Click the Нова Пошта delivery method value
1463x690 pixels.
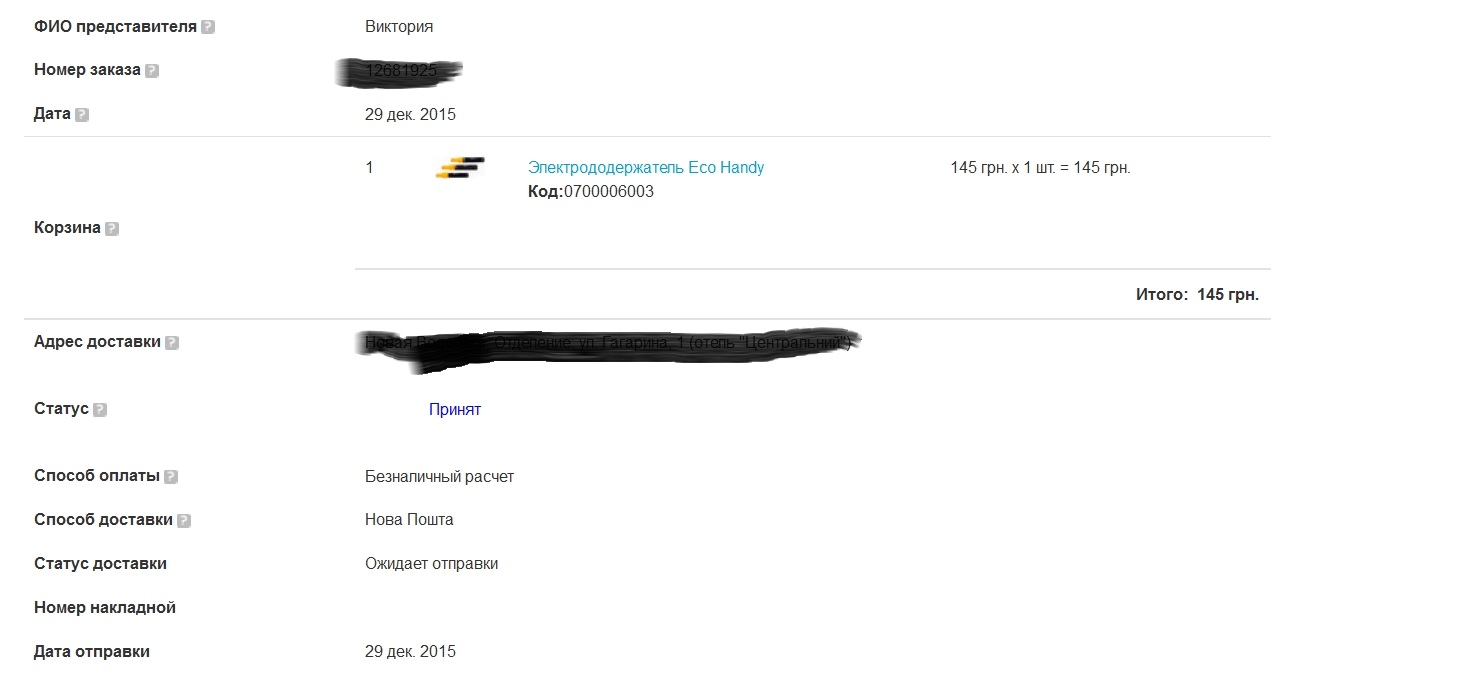tap(409, 520)
